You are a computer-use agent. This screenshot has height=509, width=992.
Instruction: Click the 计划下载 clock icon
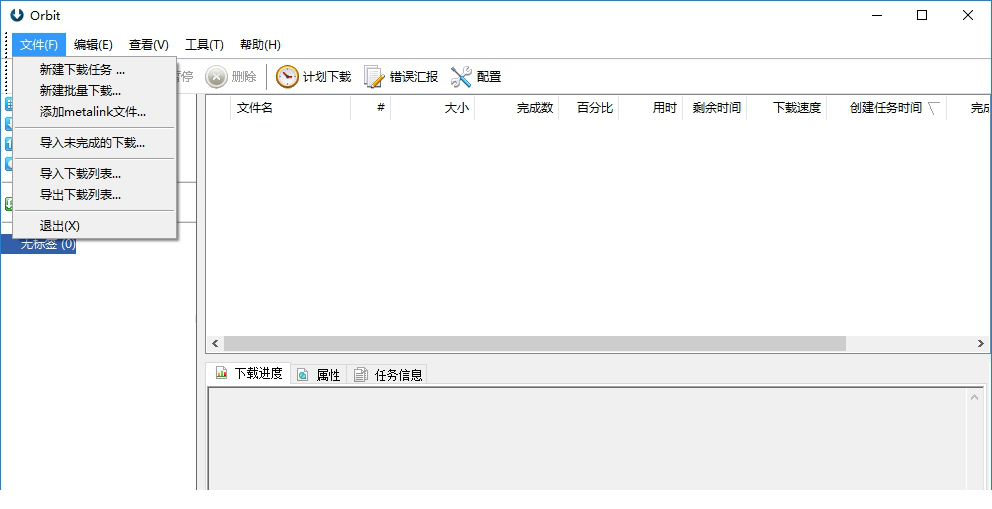(287, 77)
